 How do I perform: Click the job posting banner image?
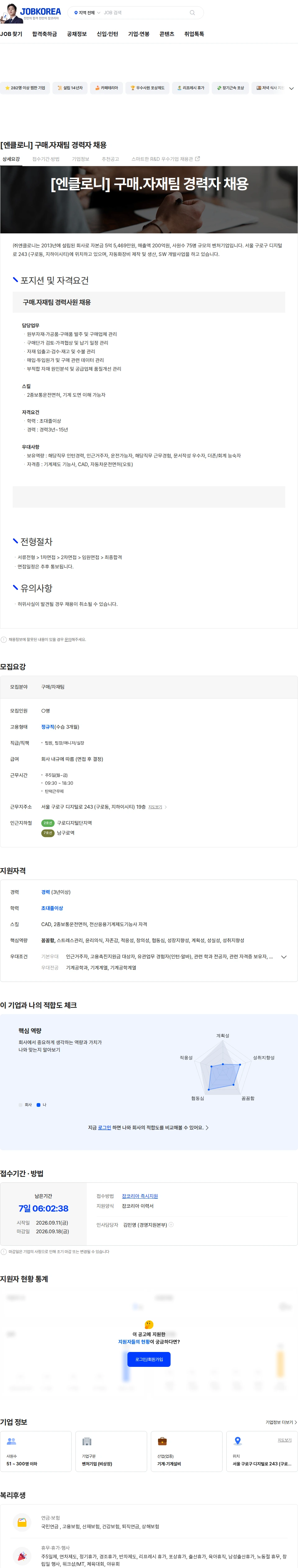pyautogui.click(x=149, y=200)
